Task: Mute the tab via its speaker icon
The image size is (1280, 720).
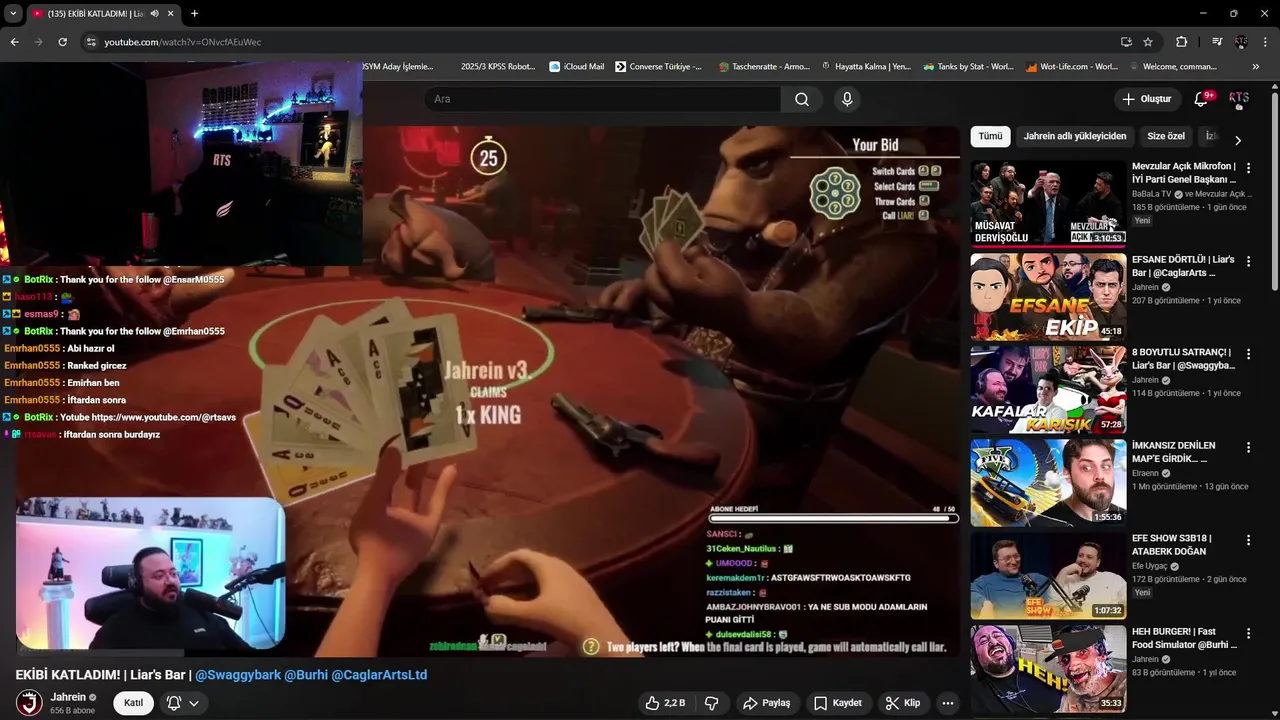Action: [x=154, y=14]
